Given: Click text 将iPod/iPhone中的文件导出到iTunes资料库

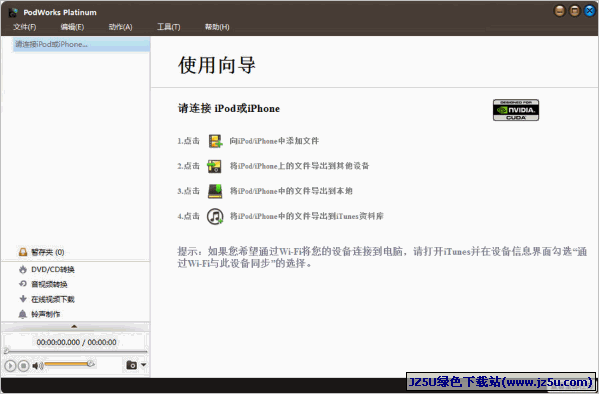Looking at the screenshot, I should (x=306, y=216).
